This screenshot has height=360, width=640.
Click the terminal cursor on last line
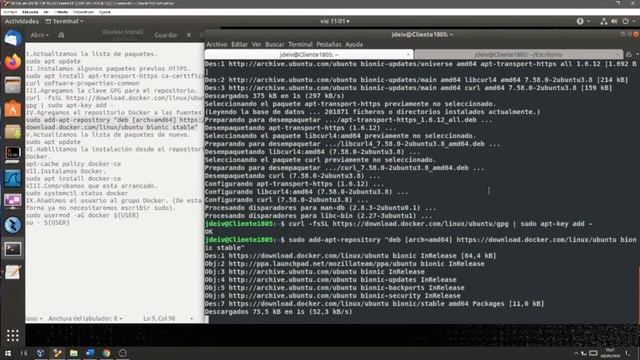(x=207, y=320)
